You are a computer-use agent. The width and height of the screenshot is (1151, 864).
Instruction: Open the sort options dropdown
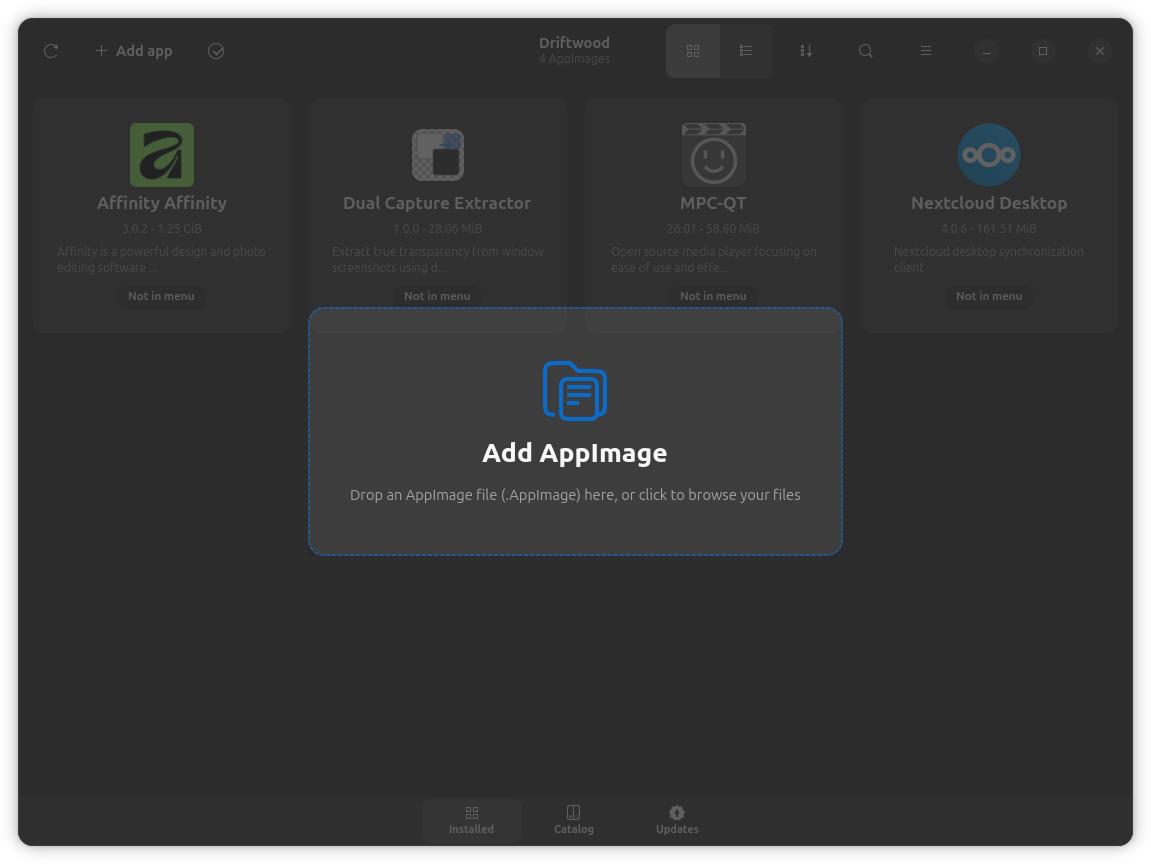click(806, 51)
